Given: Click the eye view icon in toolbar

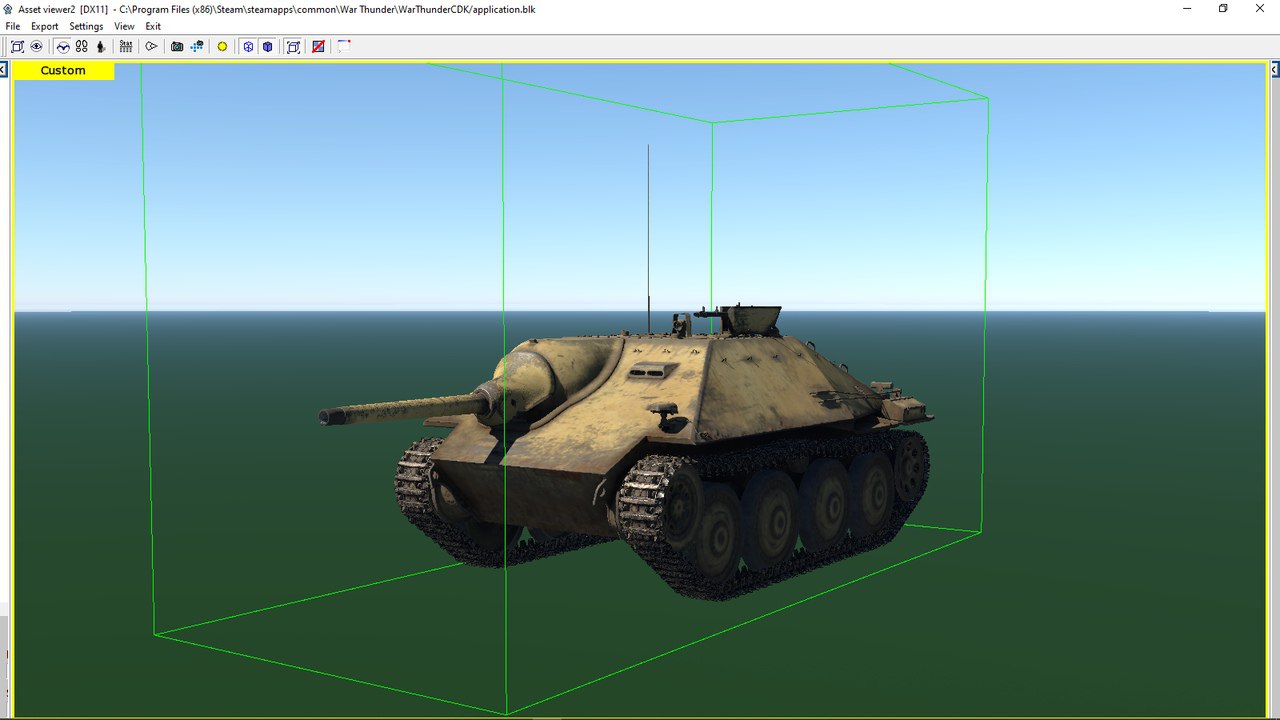Looking at the screenshot, I should tap(36, 46).
